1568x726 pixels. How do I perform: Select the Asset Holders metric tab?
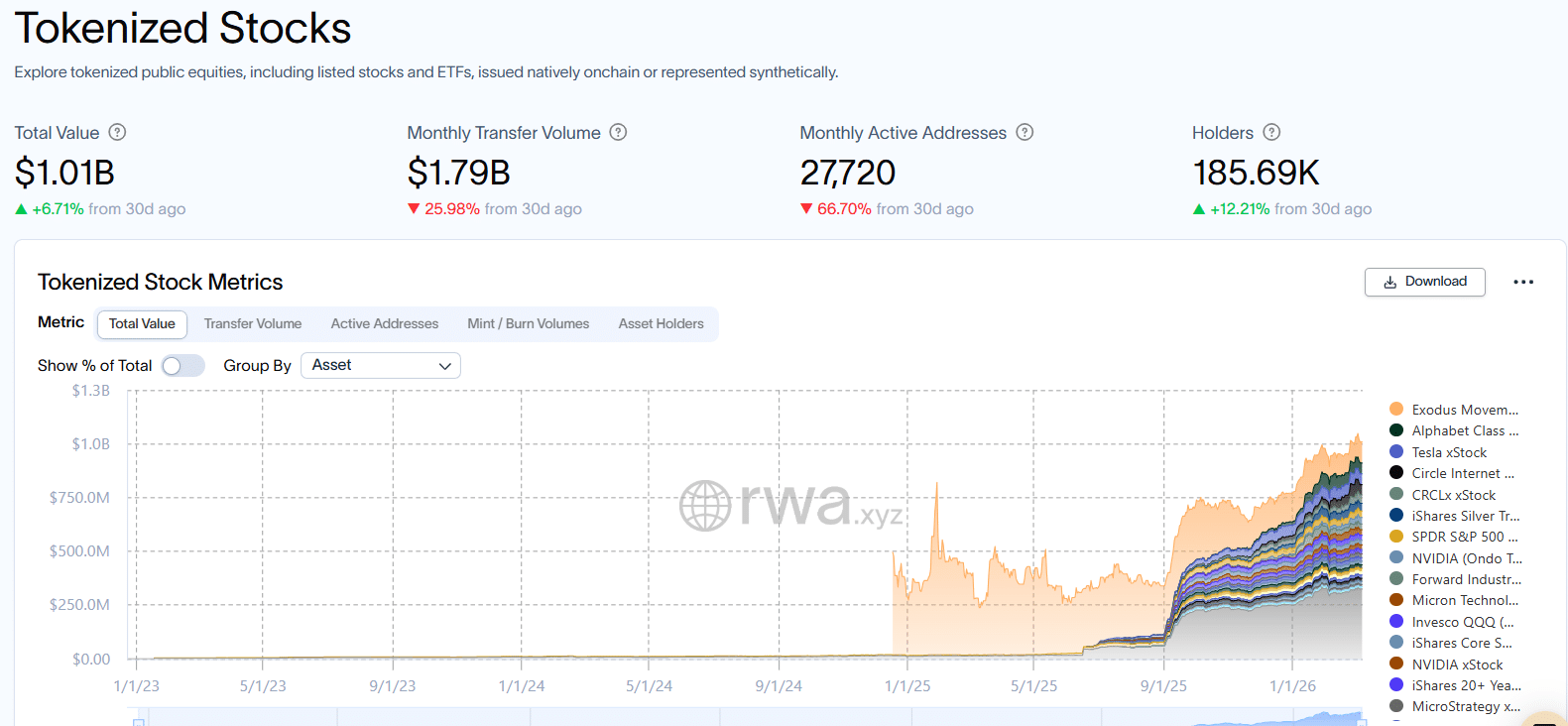pyautogui.click(x=661, y=324)
